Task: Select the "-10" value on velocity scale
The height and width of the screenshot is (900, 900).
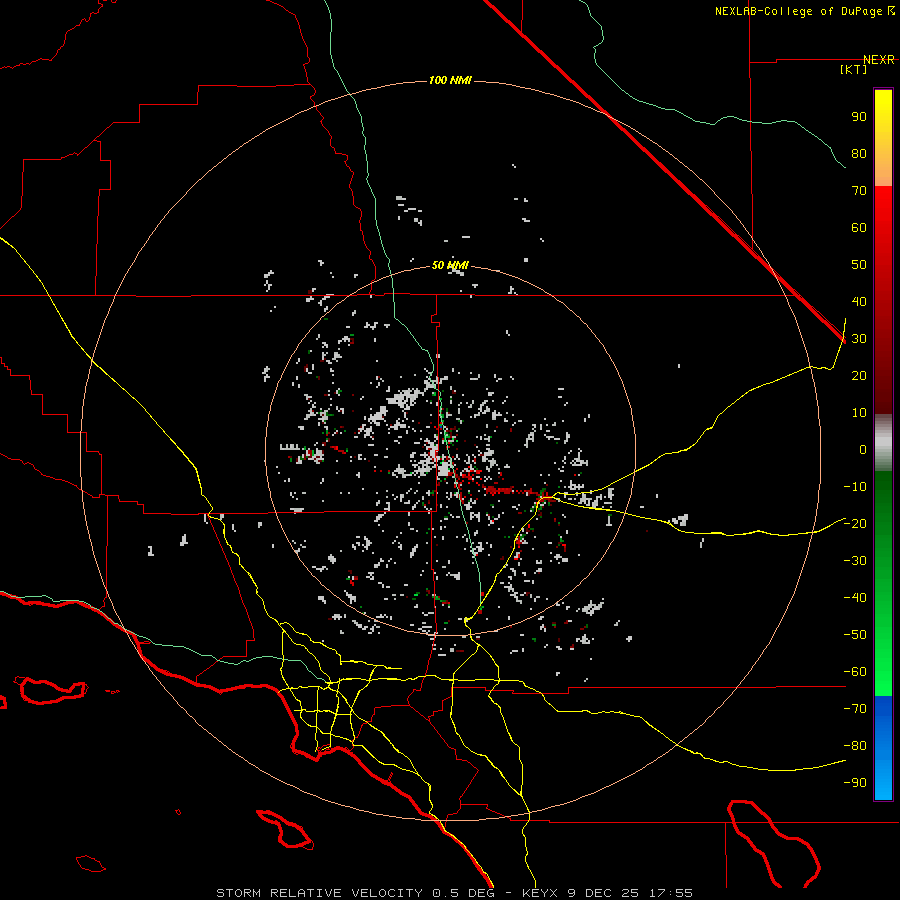Action: [855, 487]
